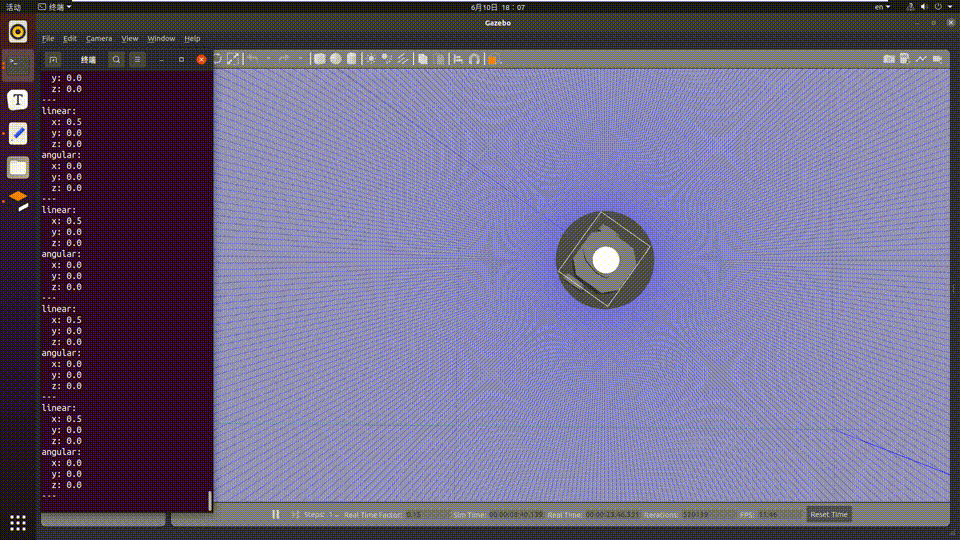Viewport: 960px width, 540px height.
Task: Select the rotate mode tool in Gazebo toolbar
Action: point(218,59)
